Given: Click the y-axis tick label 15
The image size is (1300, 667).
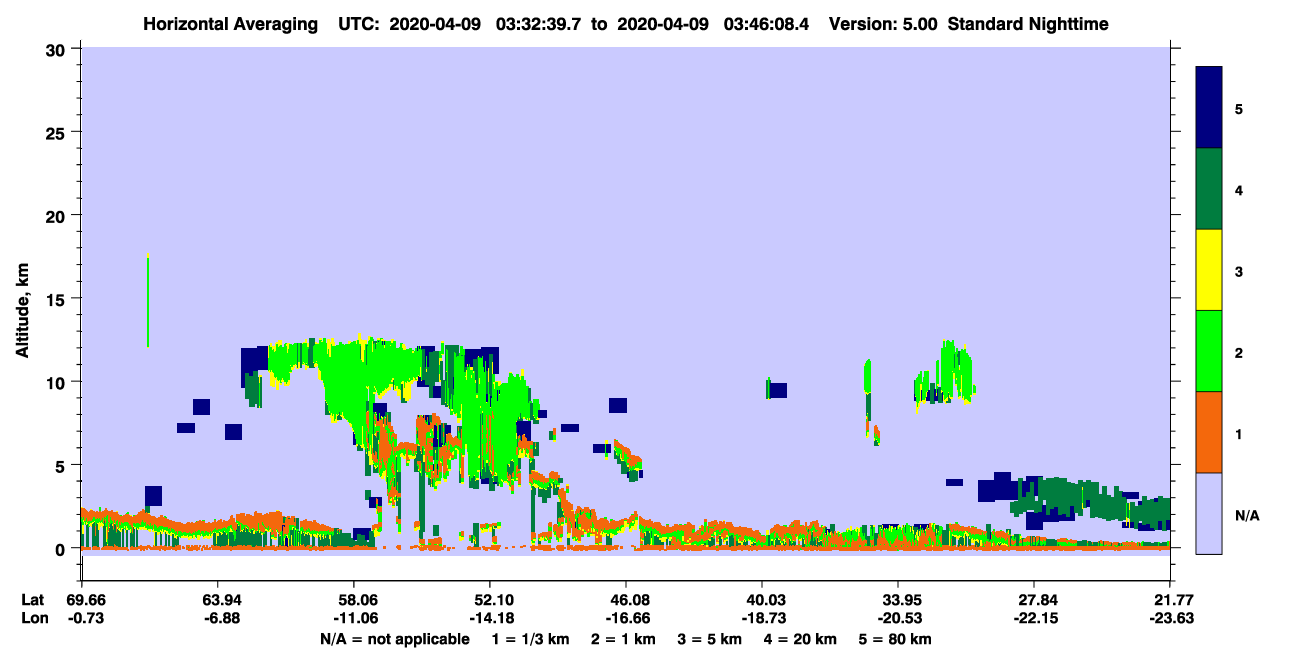Looking at the screenshot, I should pos(58,299).
